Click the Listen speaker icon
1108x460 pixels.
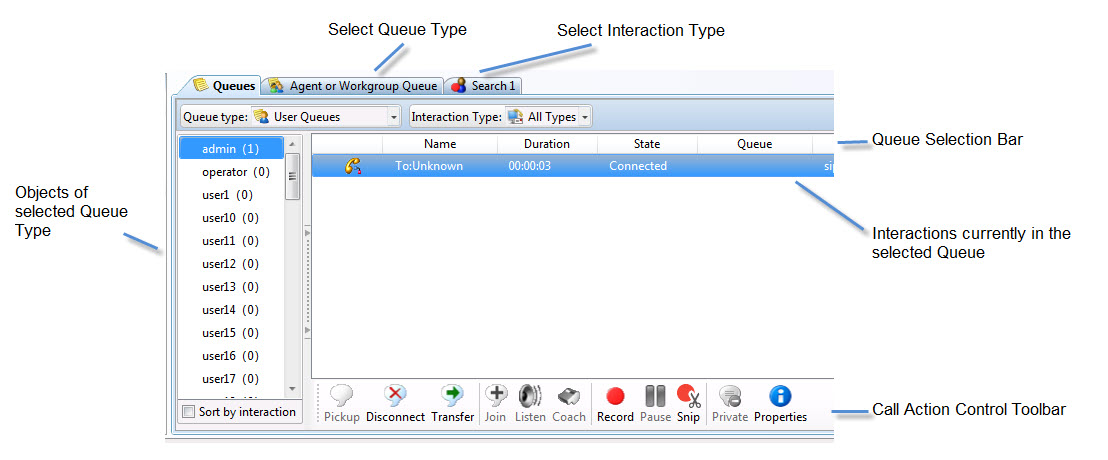[x=530, y=397]
